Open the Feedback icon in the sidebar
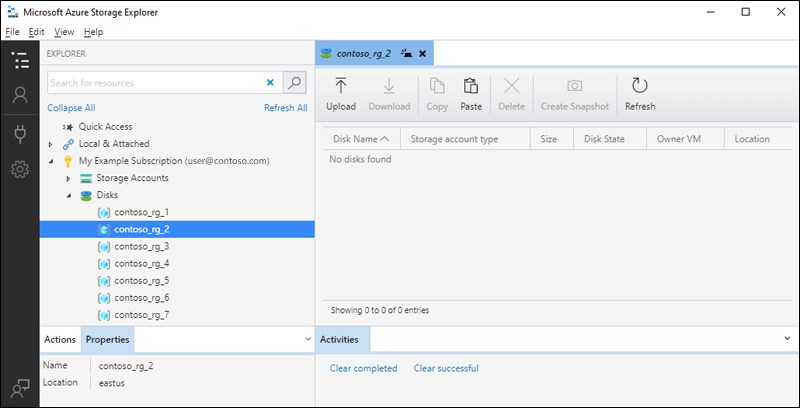Screen dimensions: 800x408 tap(20, 390)
